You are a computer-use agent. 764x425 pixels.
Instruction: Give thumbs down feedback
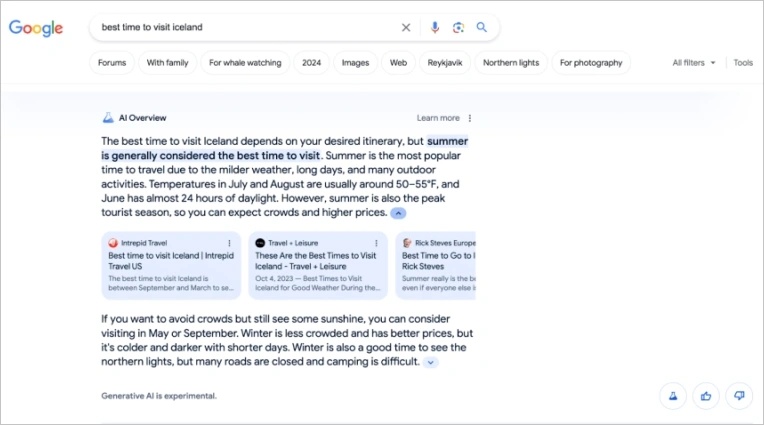[739, 396]
